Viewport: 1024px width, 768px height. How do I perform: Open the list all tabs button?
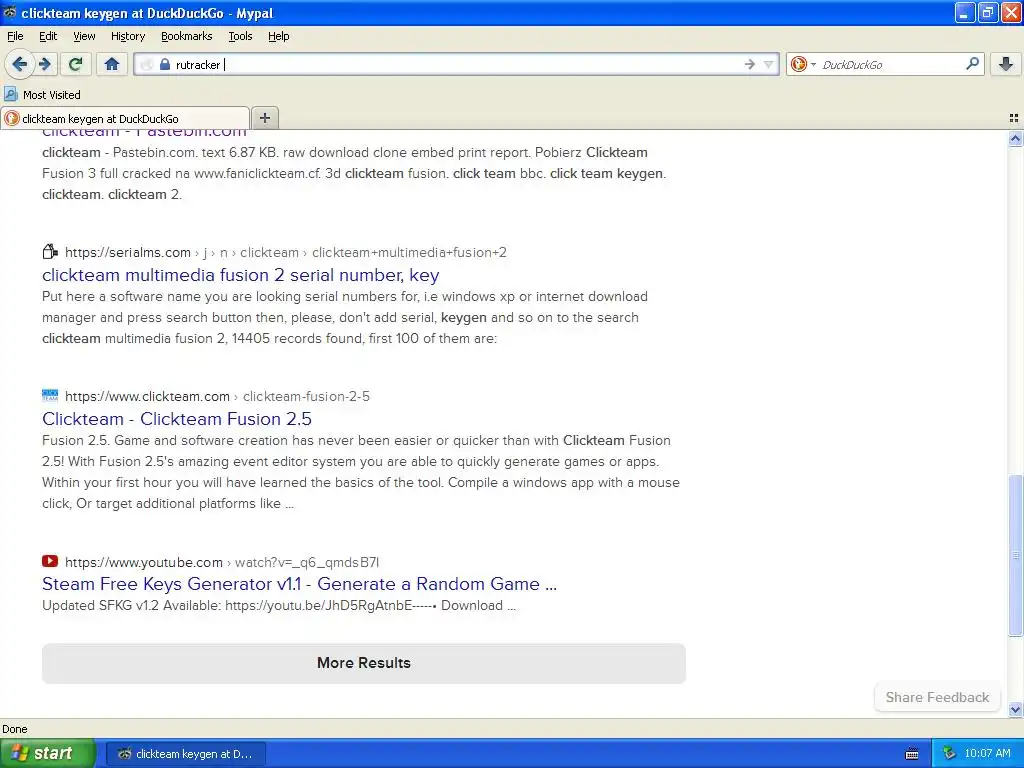1014,118
